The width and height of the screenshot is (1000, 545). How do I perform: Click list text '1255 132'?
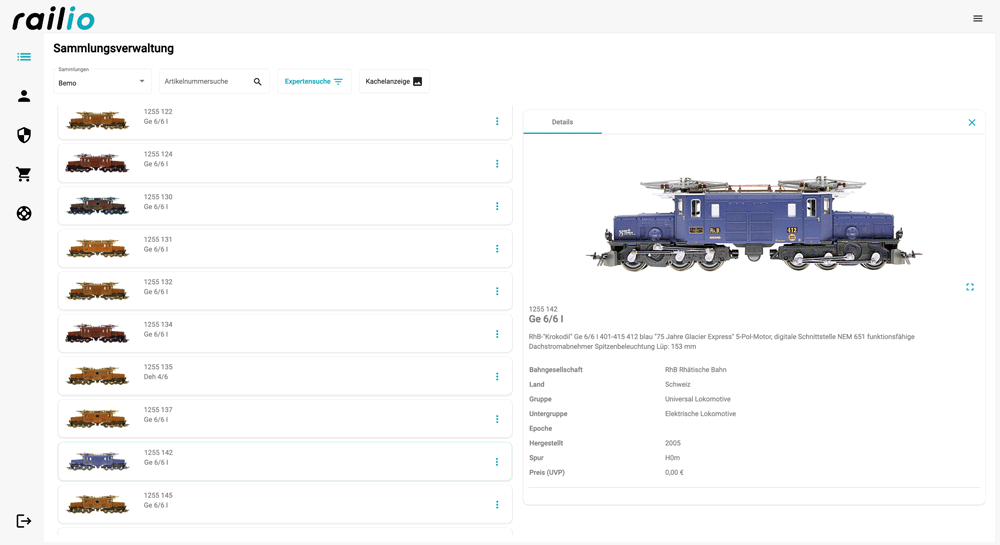158,282
